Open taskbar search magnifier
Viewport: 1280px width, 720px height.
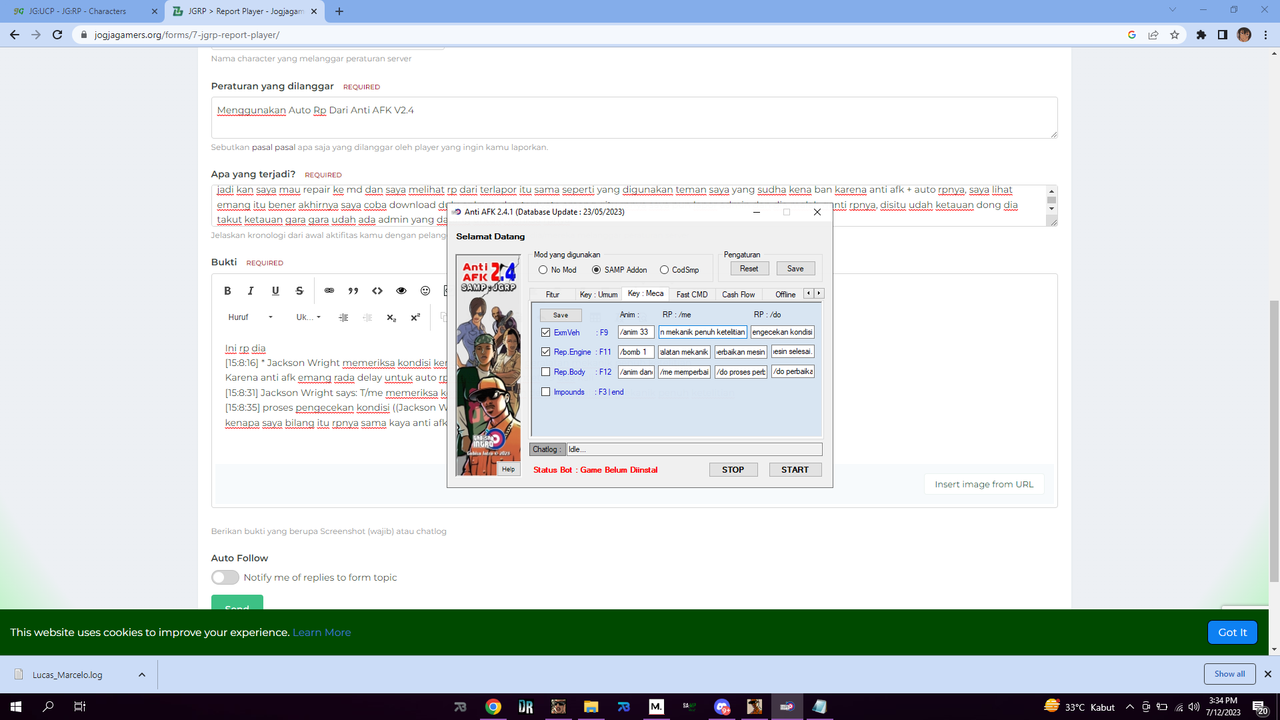click(48, 706)
